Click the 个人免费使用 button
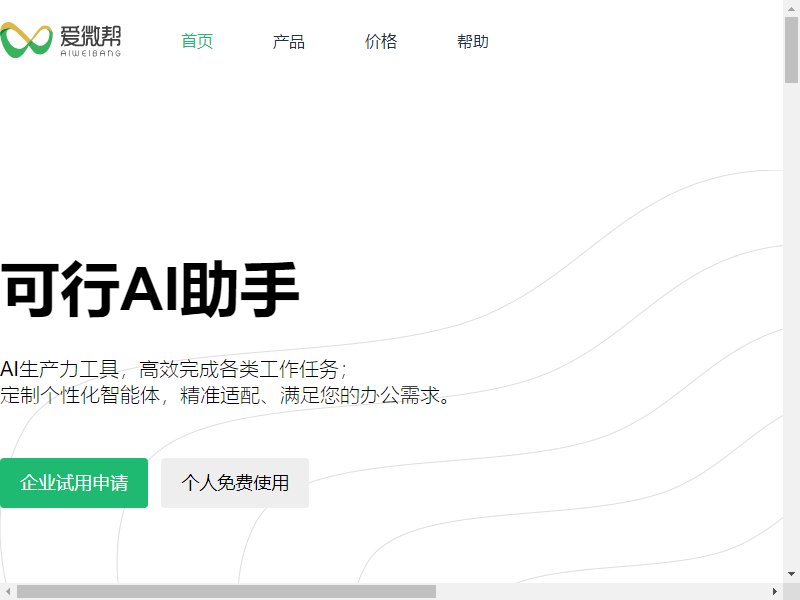 click(x=235, y=483)
